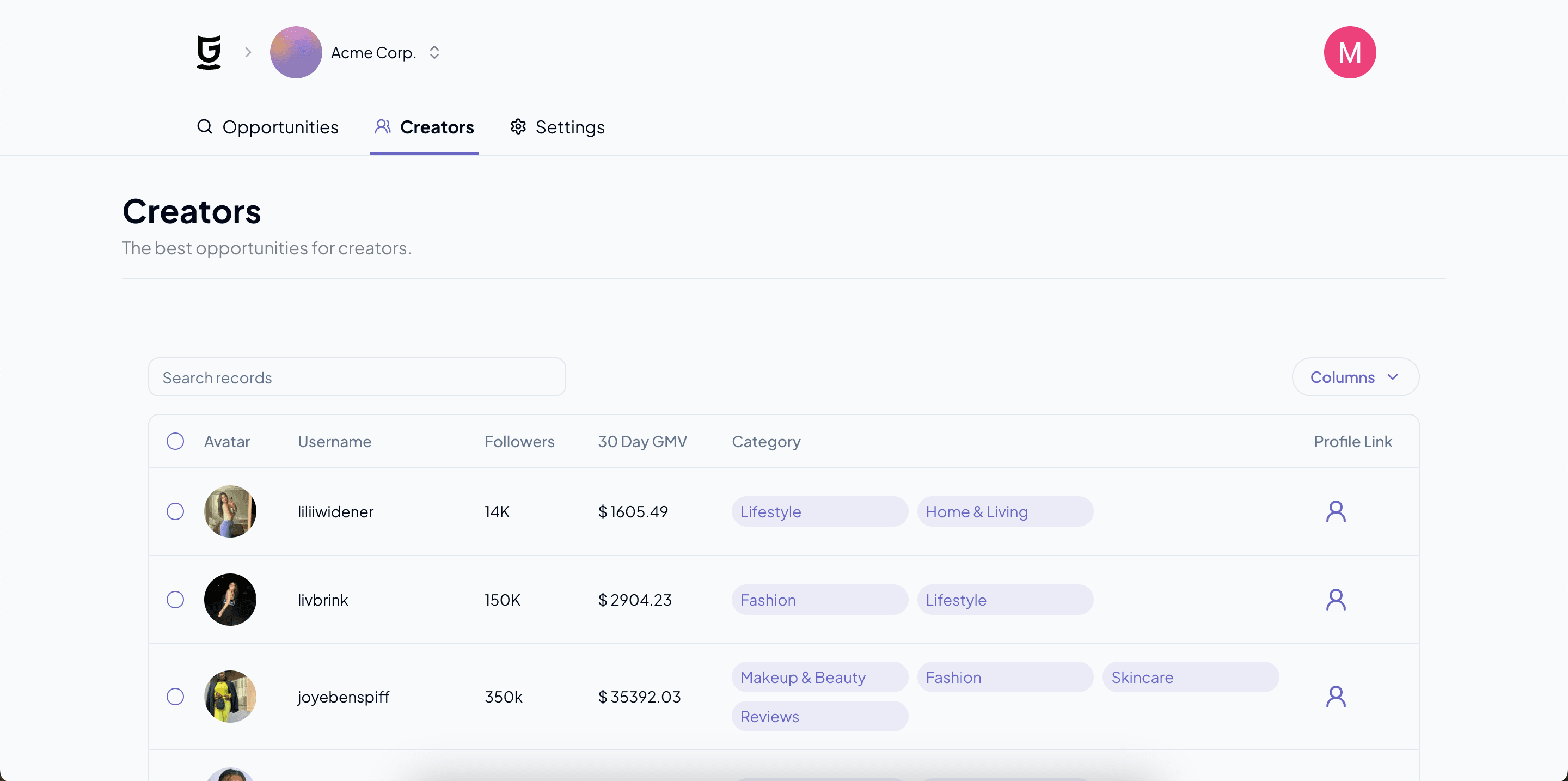Select the joyebenspiff row checkbox
The image size is (1568, 781).
[175, 697]
